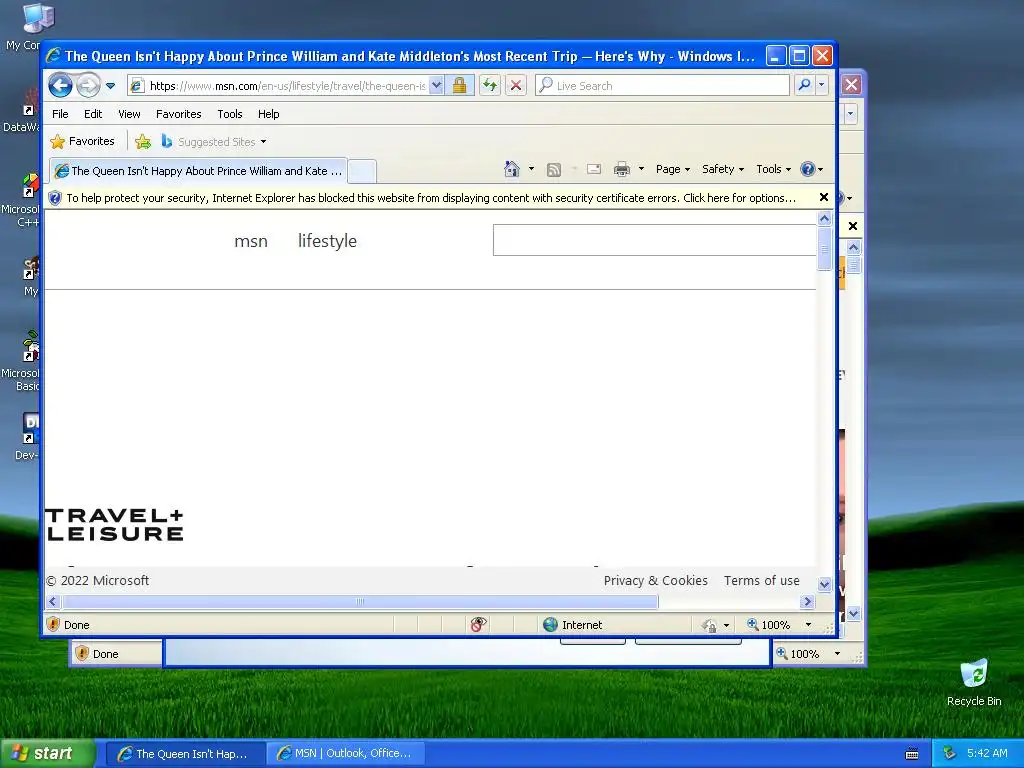This screenshot has width=1024, height=768.
Task: Open the Terms of use link
Action: click(x=761, y=581)
